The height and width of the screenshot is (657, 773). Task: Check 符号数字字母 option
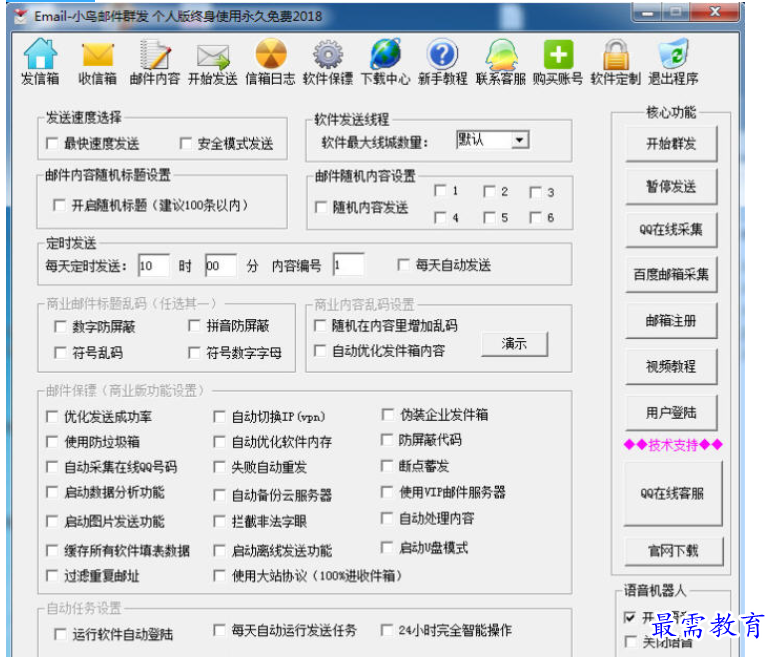(x=194, y=352)
